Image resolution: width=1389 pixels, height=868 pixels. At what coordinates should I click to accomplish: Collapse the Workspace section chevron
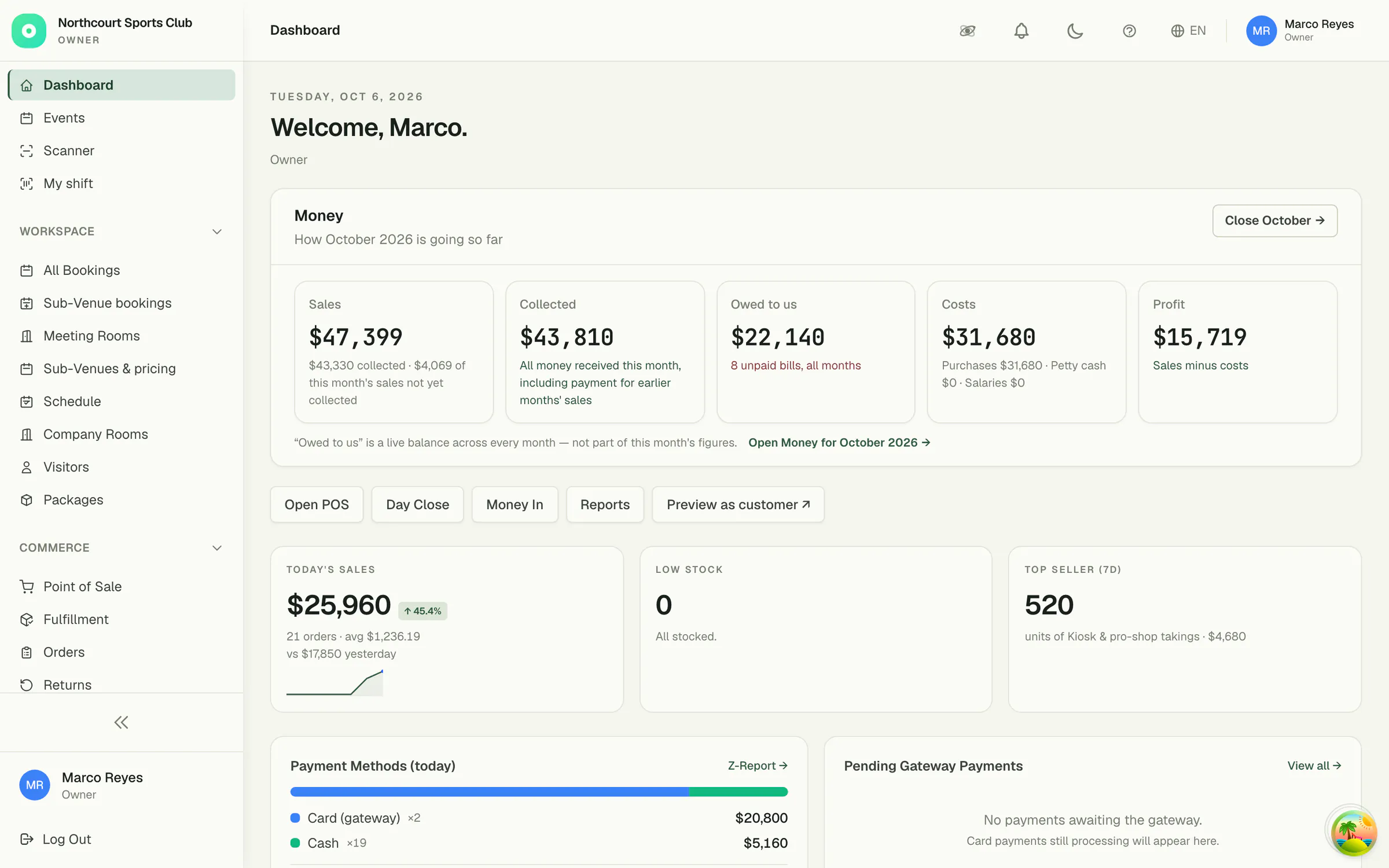(x=217, y=231)
